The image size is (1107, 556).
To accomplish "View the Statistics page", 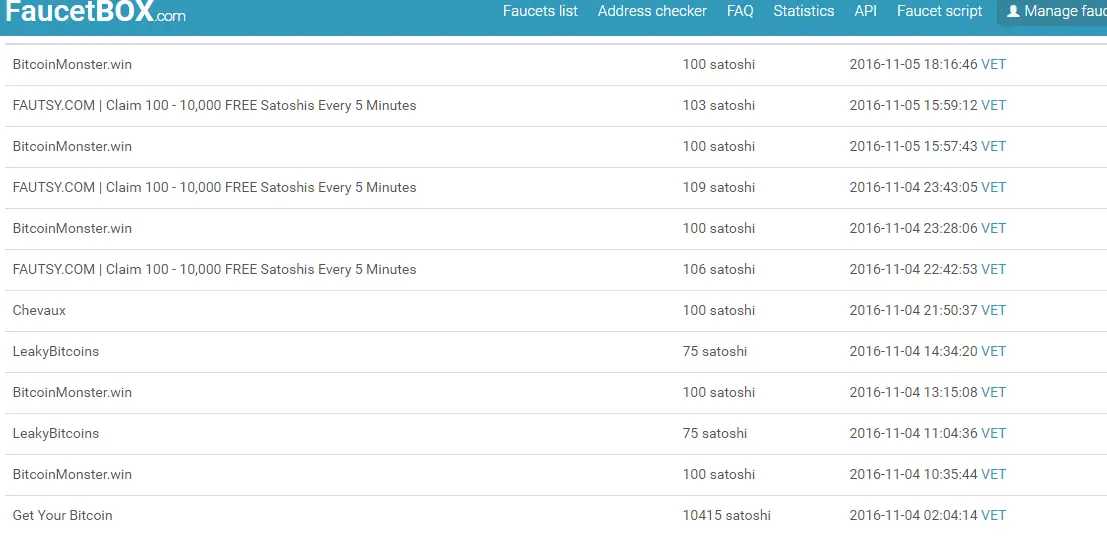I will [x=803, y=11].
